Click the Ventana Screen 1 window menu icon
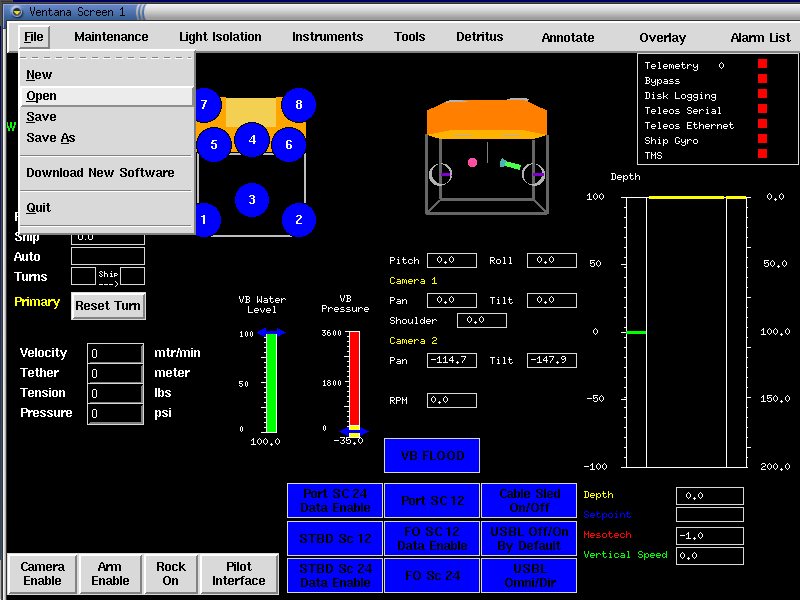 click(x=16, y=11)
